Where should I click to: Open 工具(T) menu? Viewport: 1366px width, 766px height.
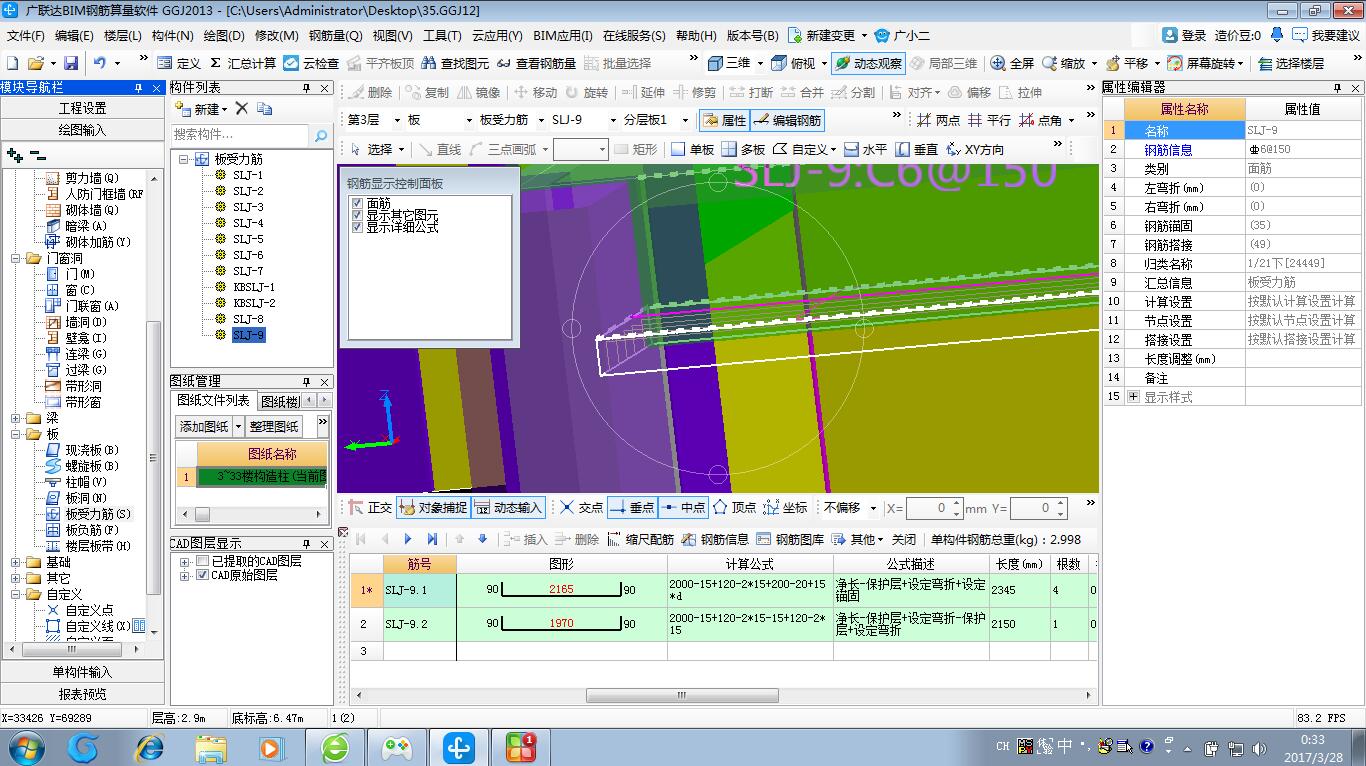point(442,35)
